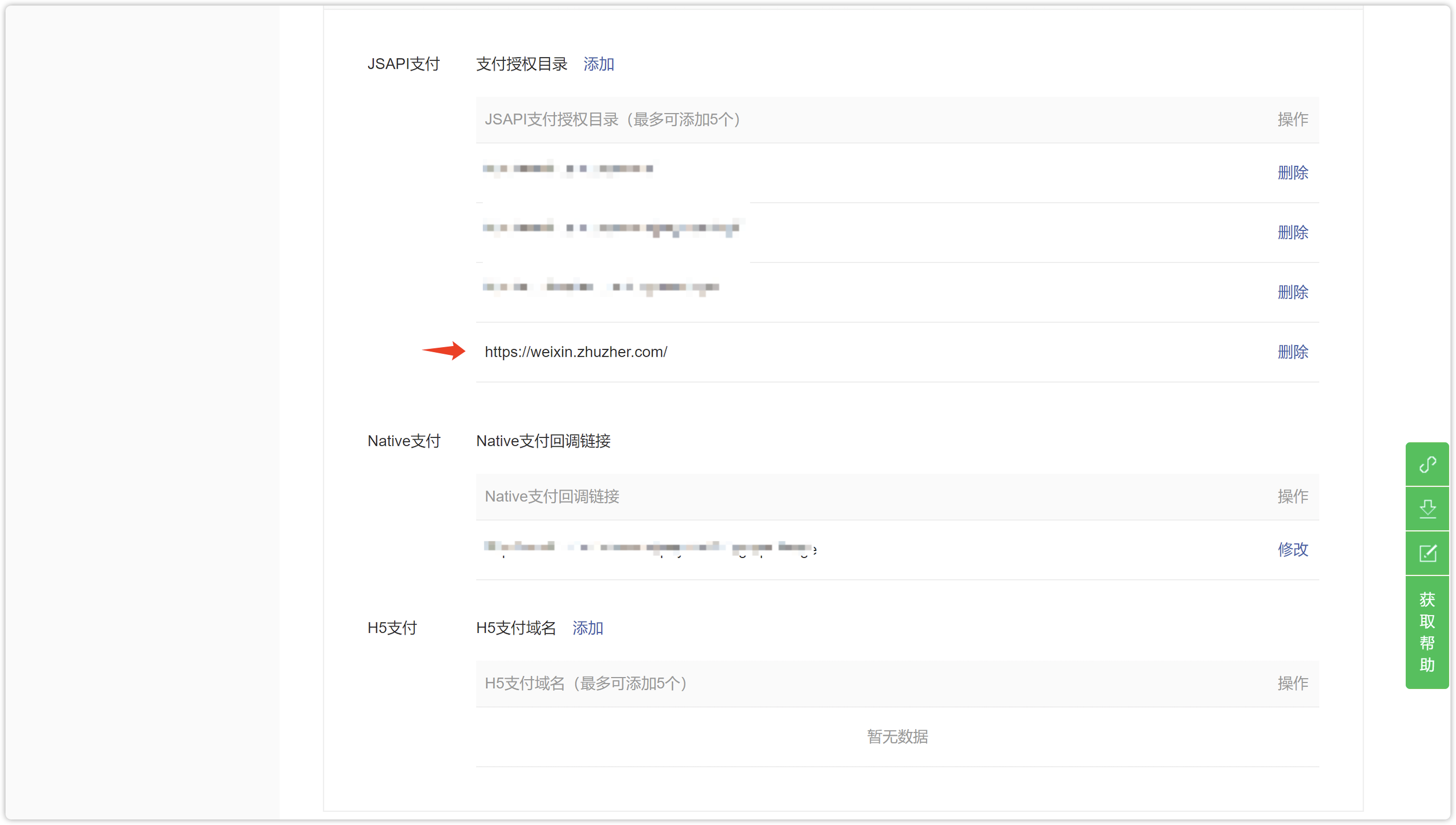Viewport: 1456px width, 825px height.
Task: Click the H5支付域名 table header
Action: pos(585,684)
